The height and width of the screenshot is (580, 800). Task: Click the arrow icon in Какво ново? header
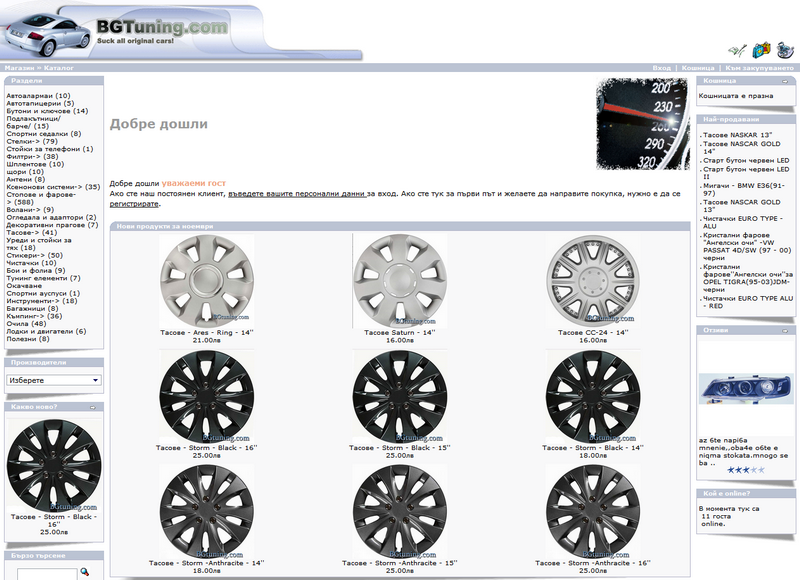[x=93, y=407]
